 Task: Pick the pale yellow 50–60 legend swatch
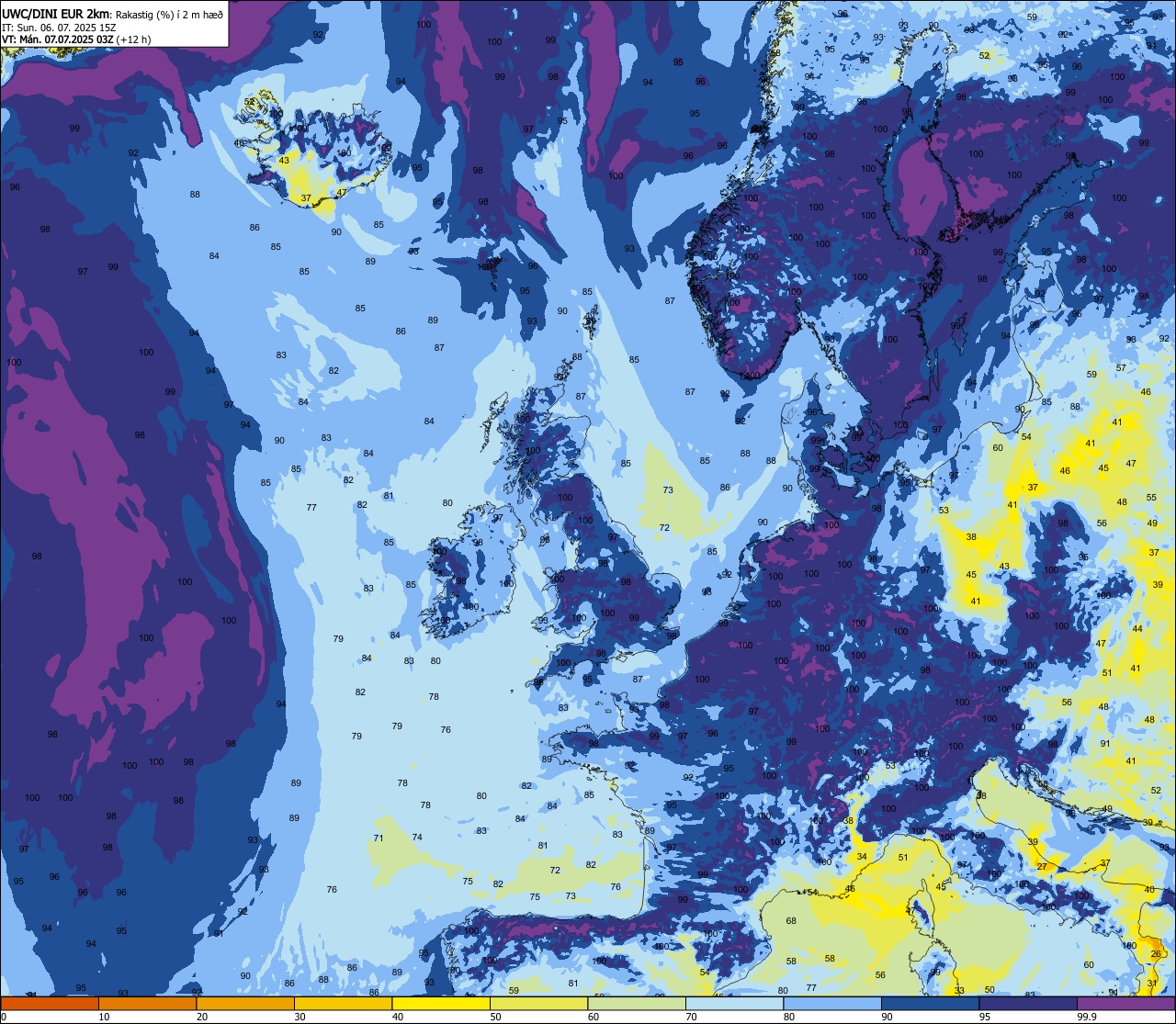click(x=538, y=1003)
